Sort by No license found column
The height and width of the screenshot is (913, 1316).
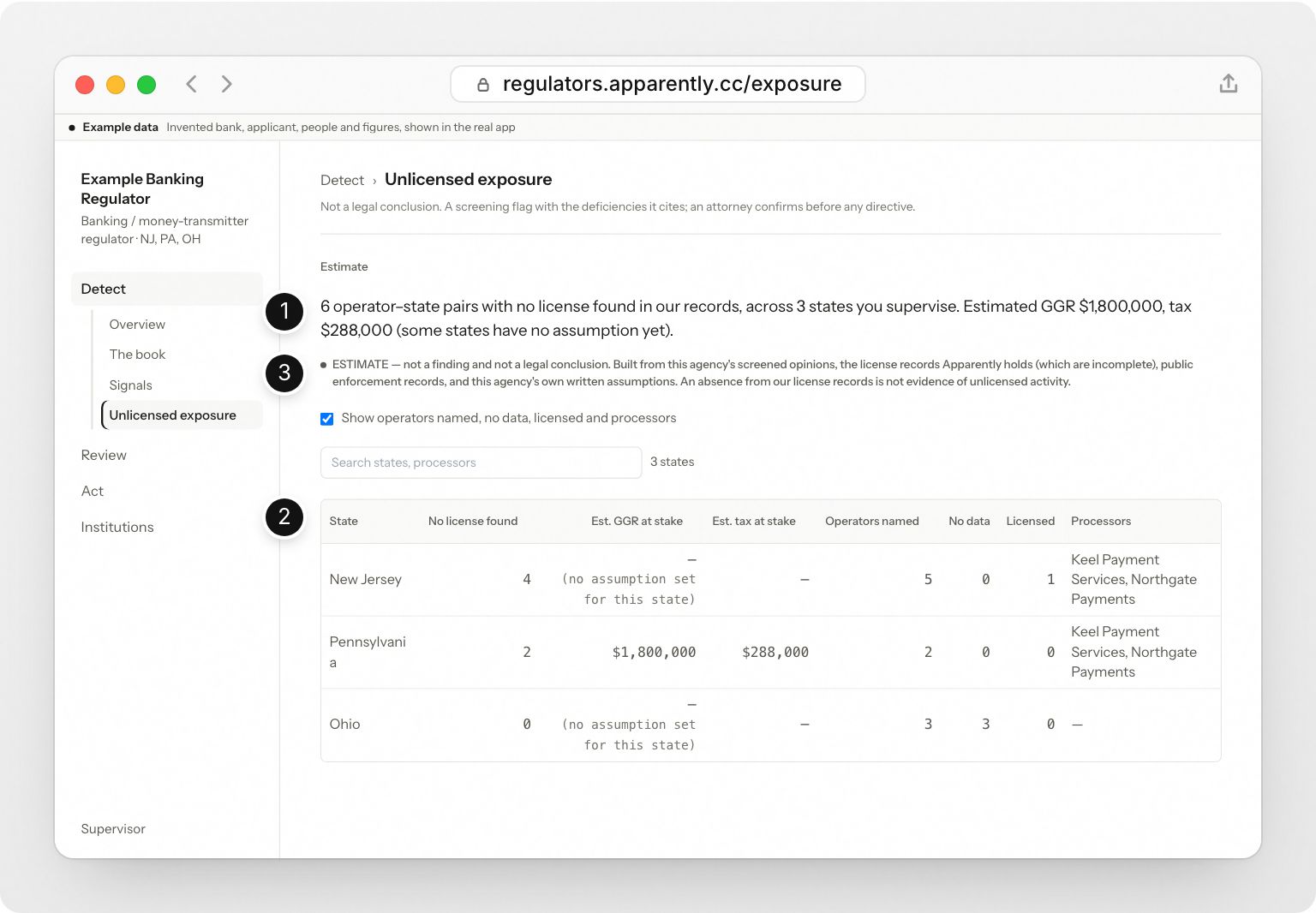point(473,522)
